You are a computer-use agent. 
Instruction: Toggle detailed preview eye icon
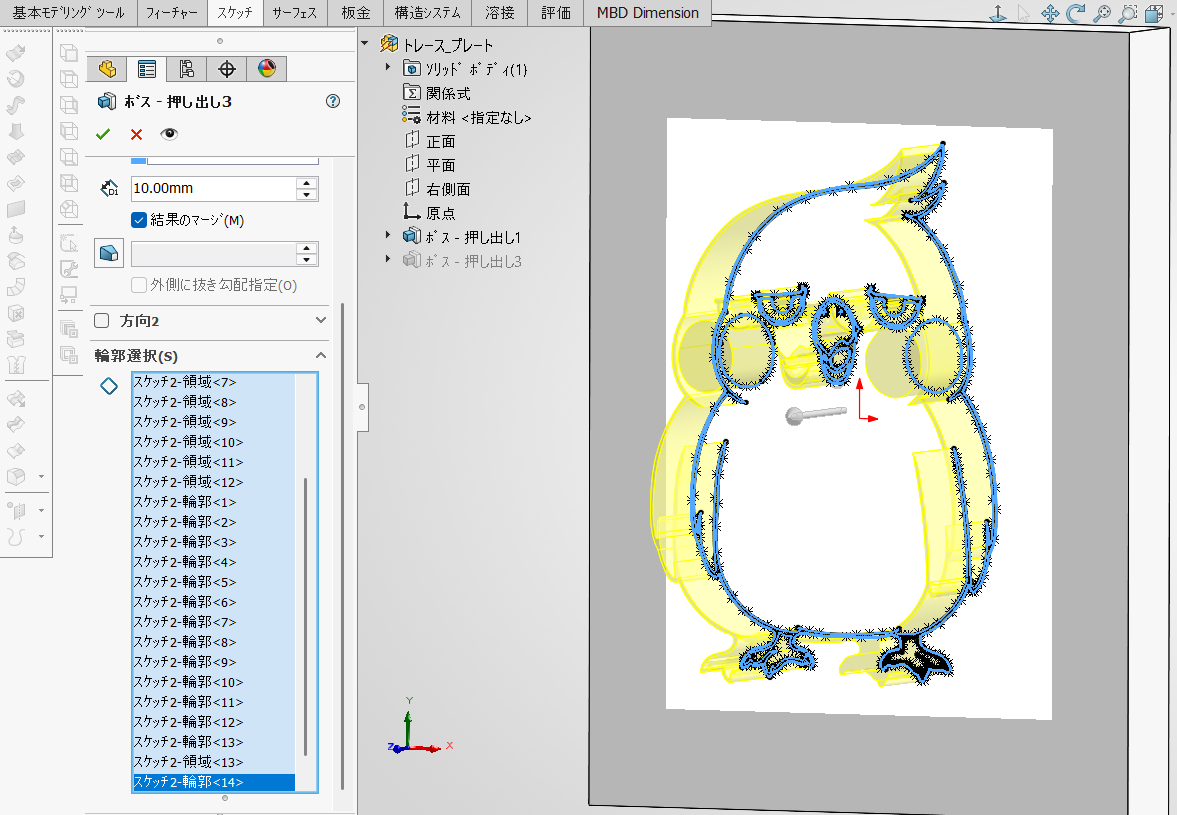pos(169,134)
